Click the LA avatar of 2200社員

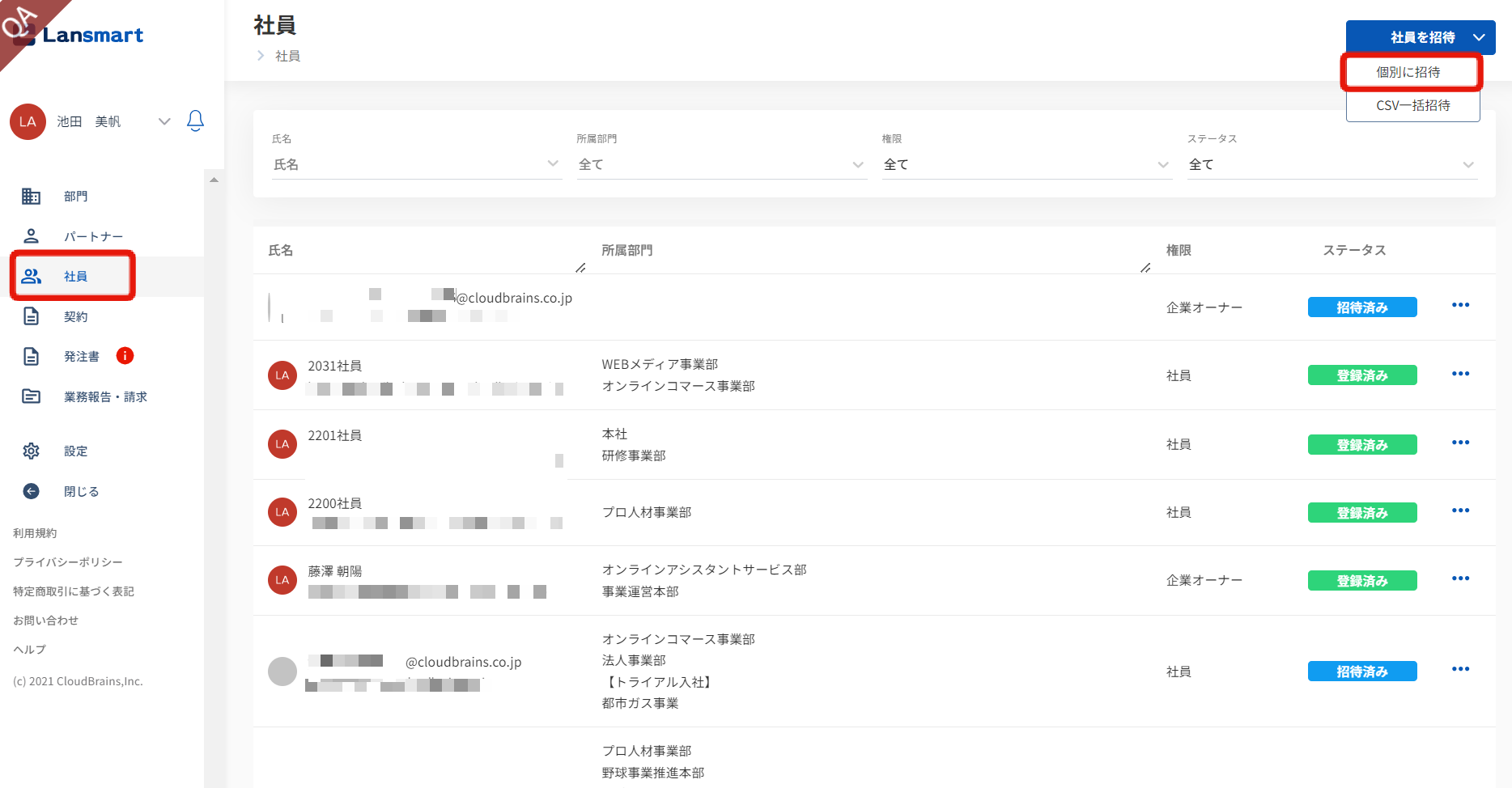click(282, 512)
